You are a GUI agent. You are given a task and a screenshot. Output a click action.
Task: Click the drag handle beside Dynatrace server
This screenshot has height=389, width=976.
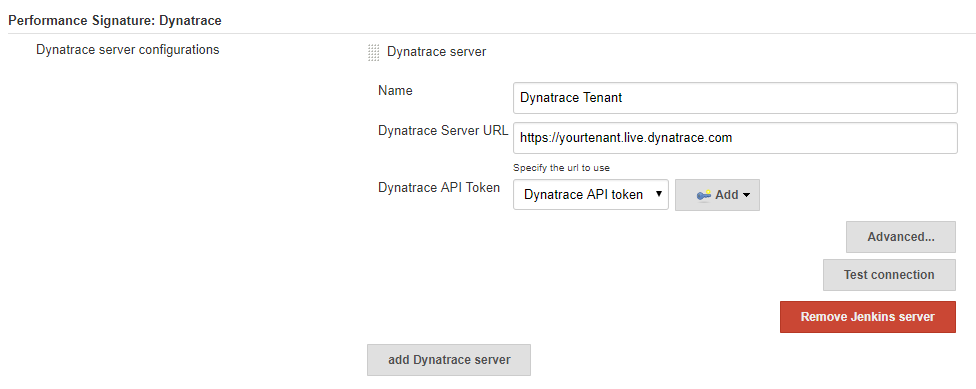[373, 52]
